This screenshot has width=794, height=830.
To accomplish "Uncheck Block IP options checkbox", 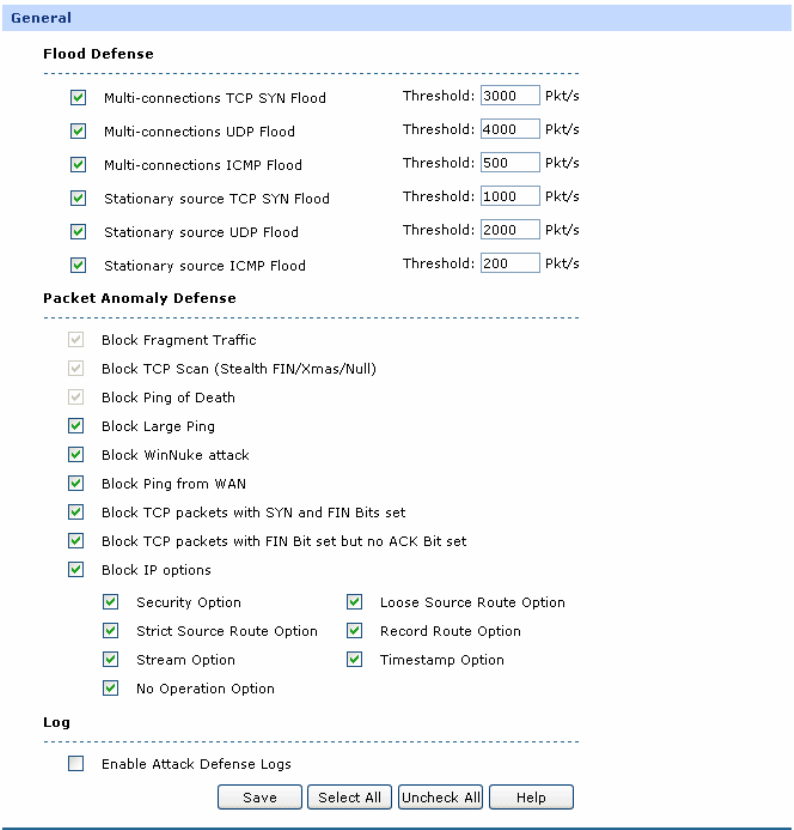I will tap(75, 570).
